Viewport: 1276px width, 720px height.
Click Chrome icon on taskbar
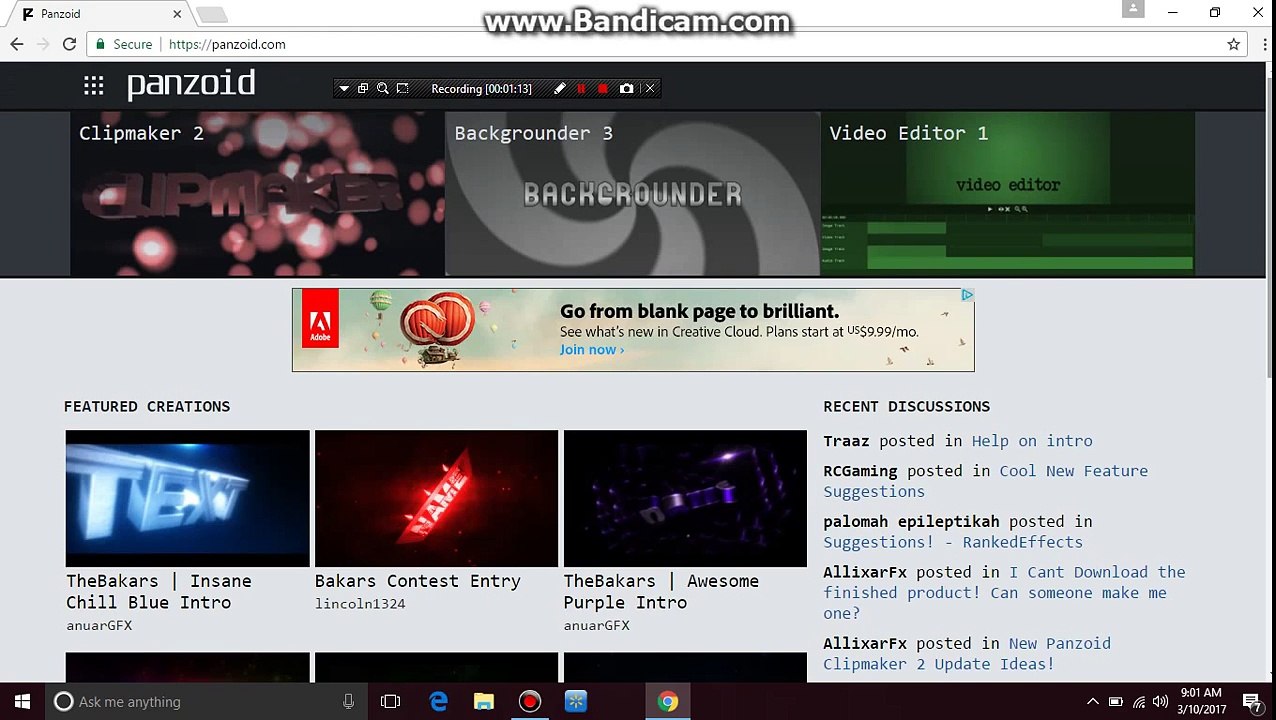point(667,702)
